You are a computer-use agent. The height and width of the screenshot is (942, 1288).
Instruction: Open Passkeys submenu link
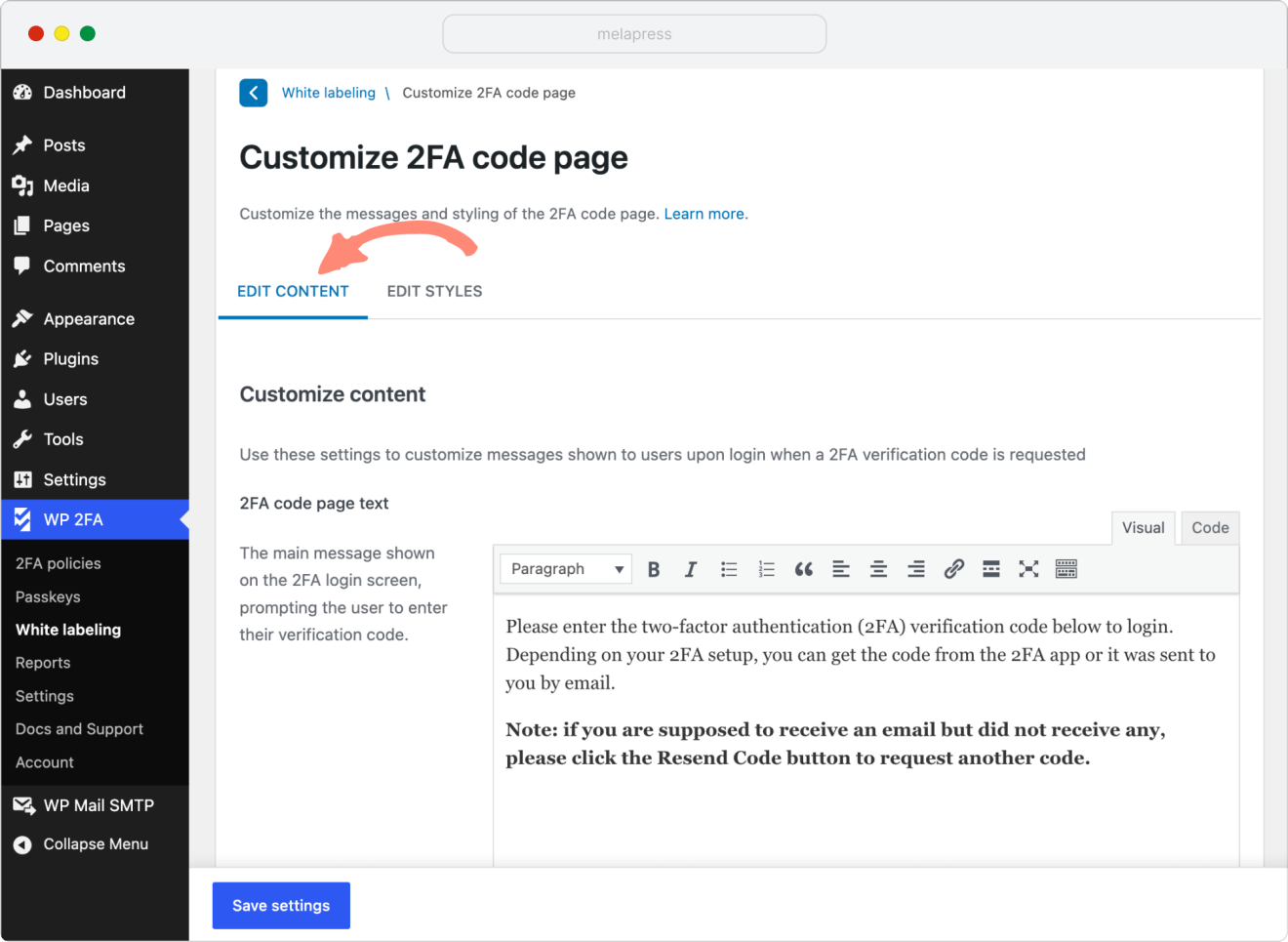(48, 596)
